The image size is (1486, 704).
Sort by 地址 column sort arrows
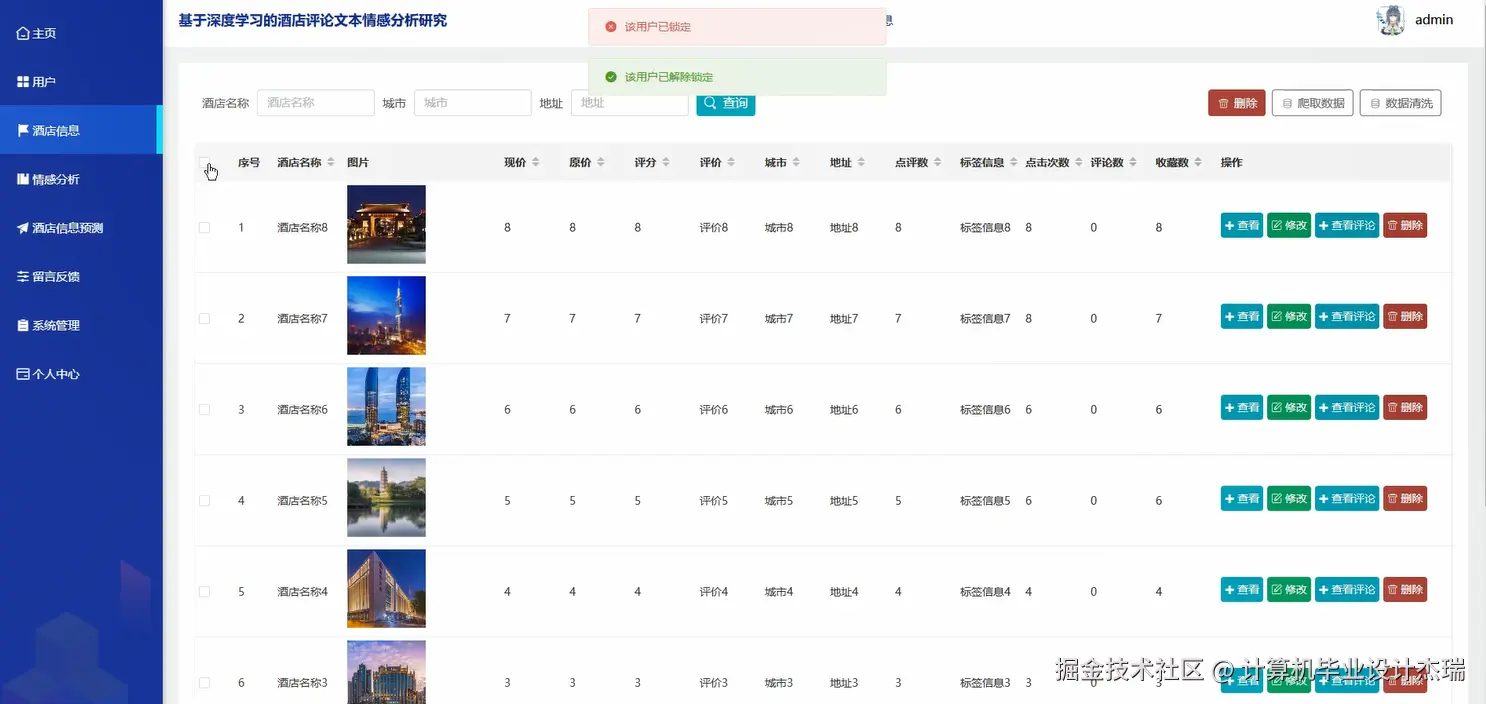tap(861, 163)
